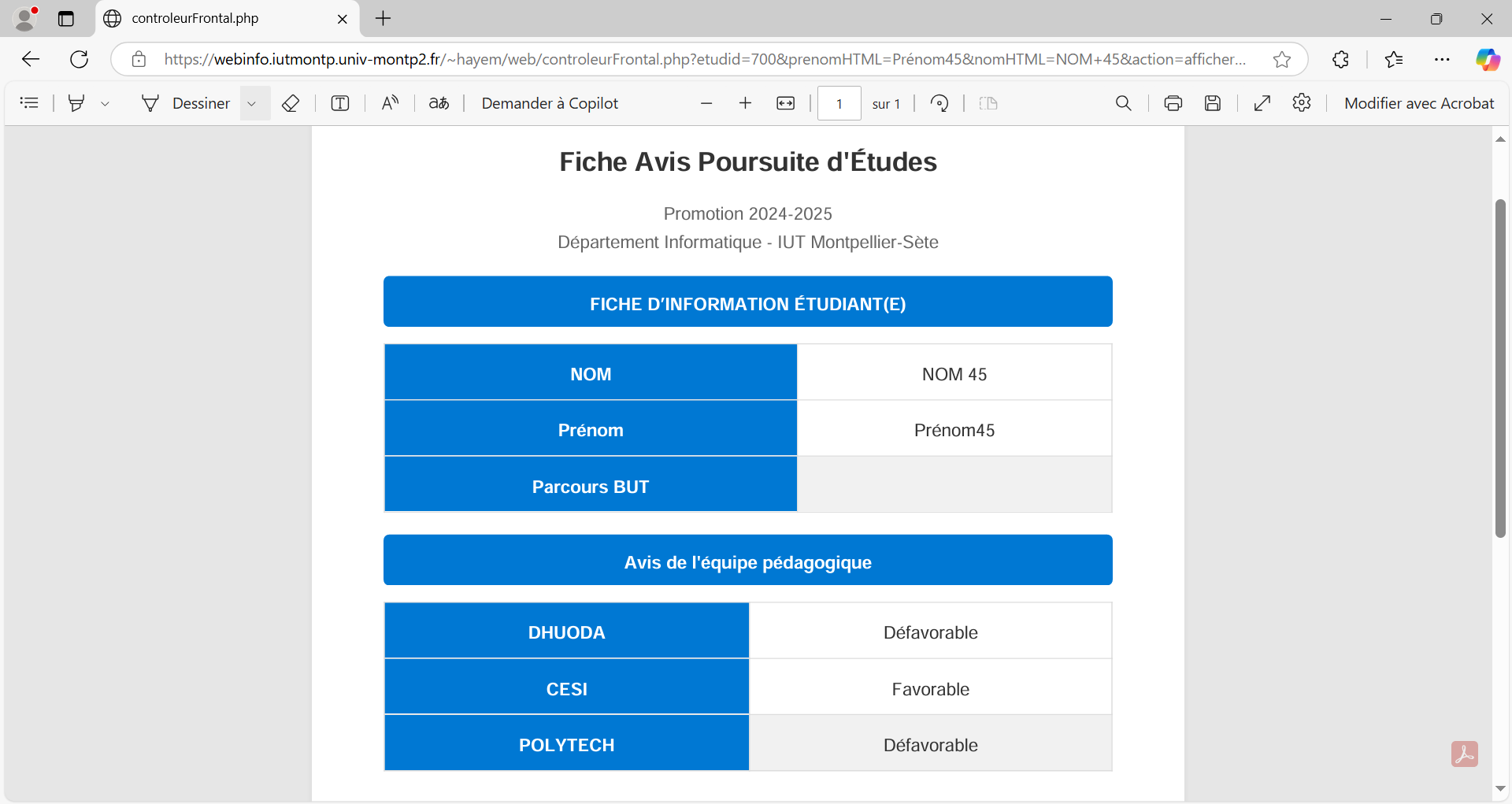The image size is (1512, 804).
Task: Open browser Settings and more menu
Action: (x=1442, y=59)
